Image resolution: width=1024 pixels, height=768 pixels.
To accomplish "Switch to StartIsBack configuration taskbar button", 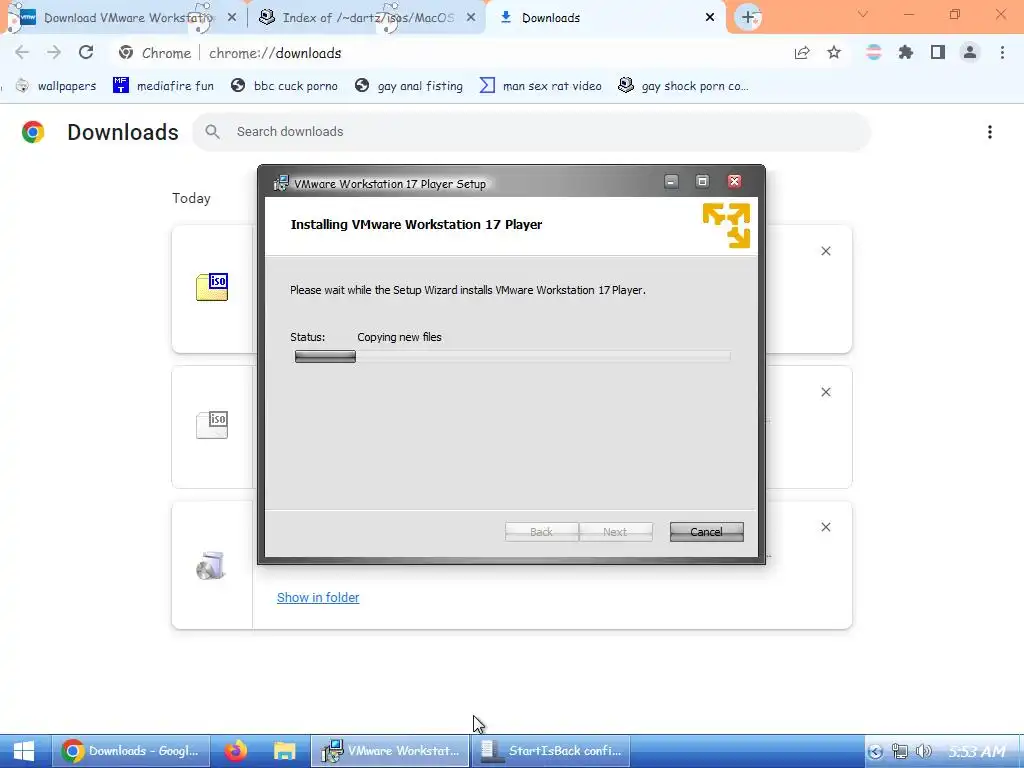I will pos(550,751).
